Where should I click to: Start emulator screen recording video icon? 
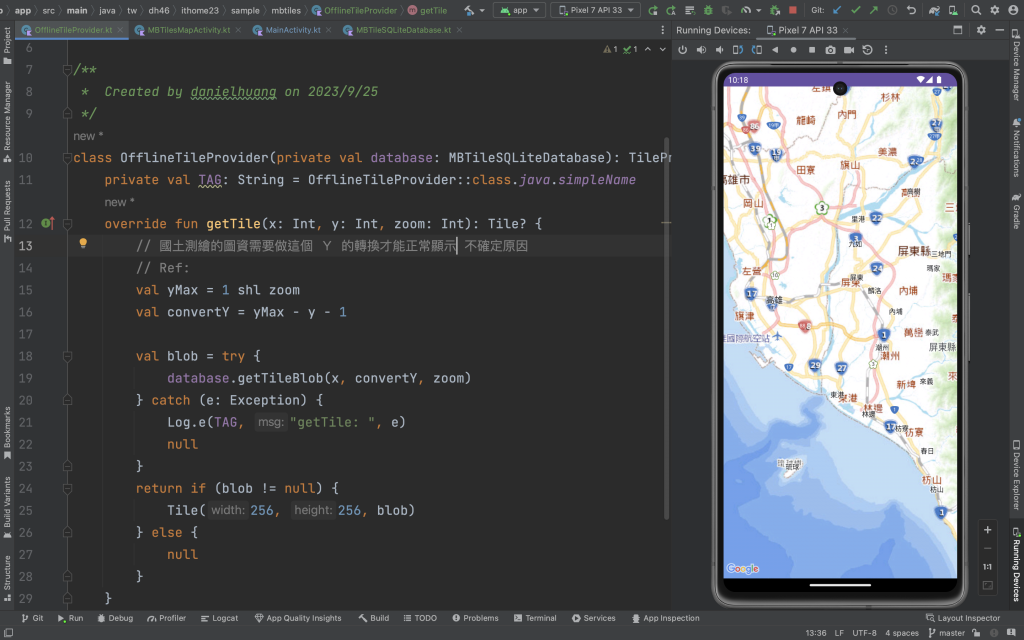849,50
